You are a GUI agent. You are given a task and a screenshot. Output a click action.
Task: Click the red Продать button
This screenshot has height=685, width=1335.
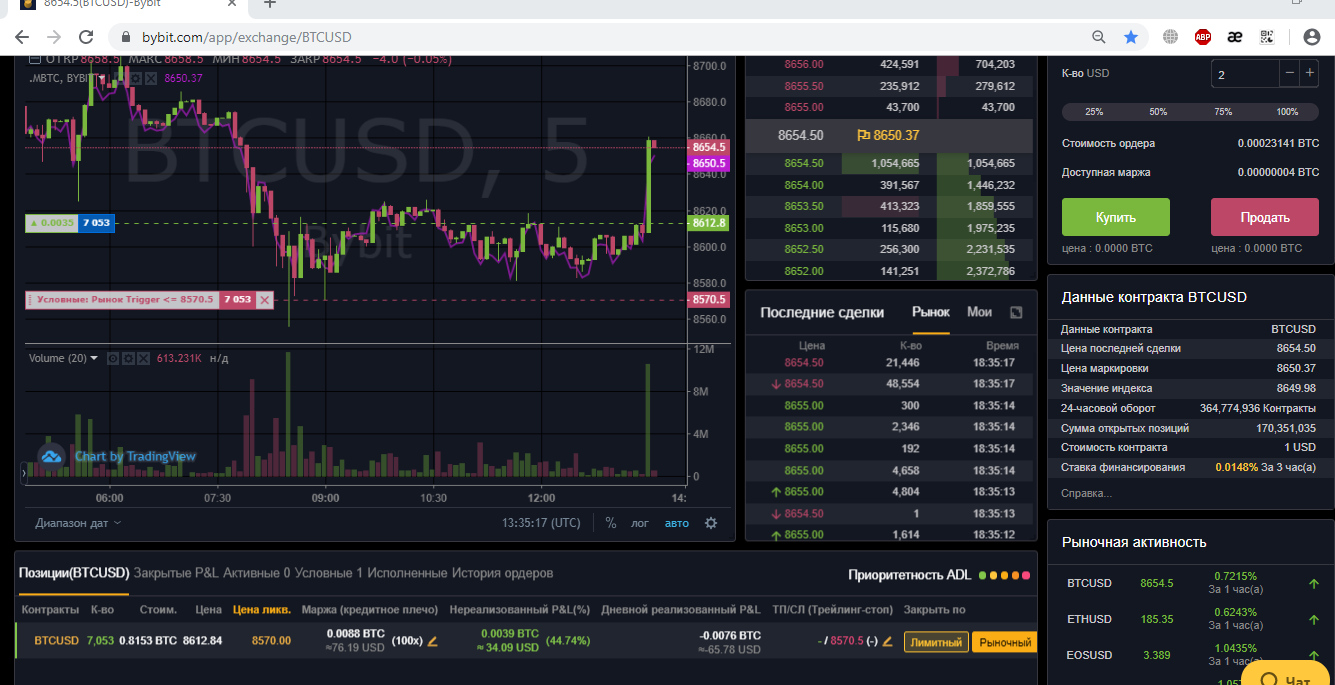coord(1265,217)
